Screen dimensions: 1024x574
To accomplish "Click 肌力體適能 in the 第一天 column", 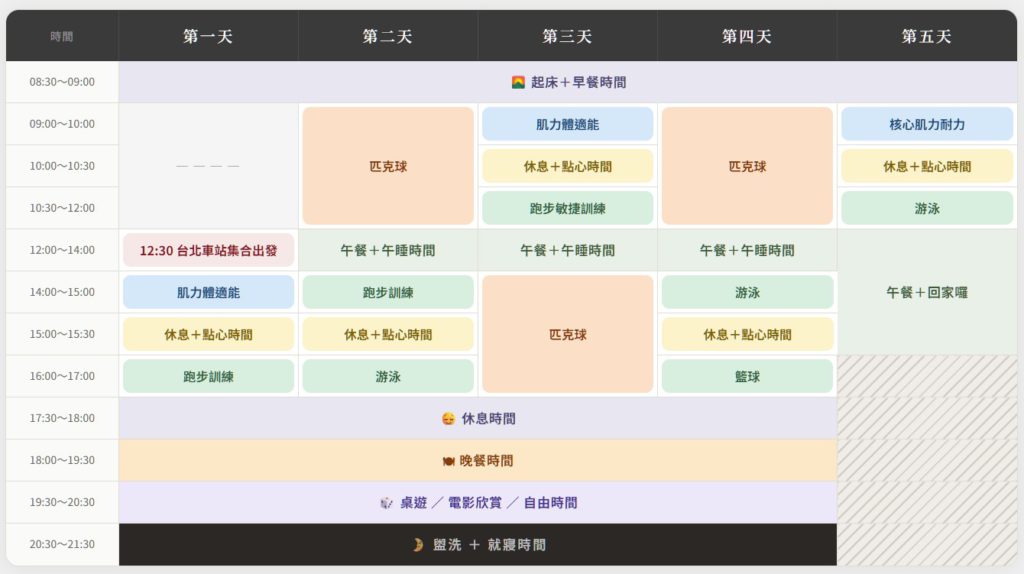I will [208, 292].
